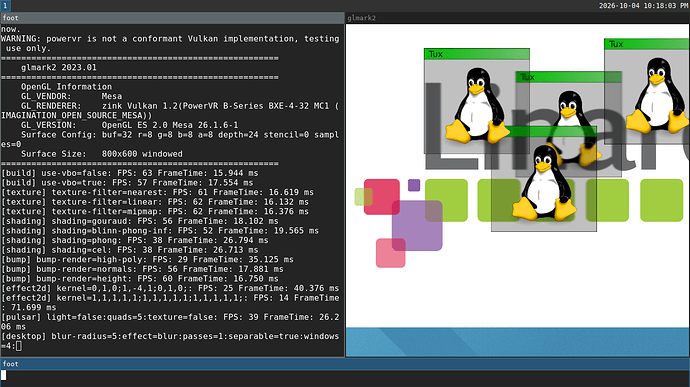Click the texture-filter=linear result line
This screenshot has height=387, width=690.
pos(155,202)
